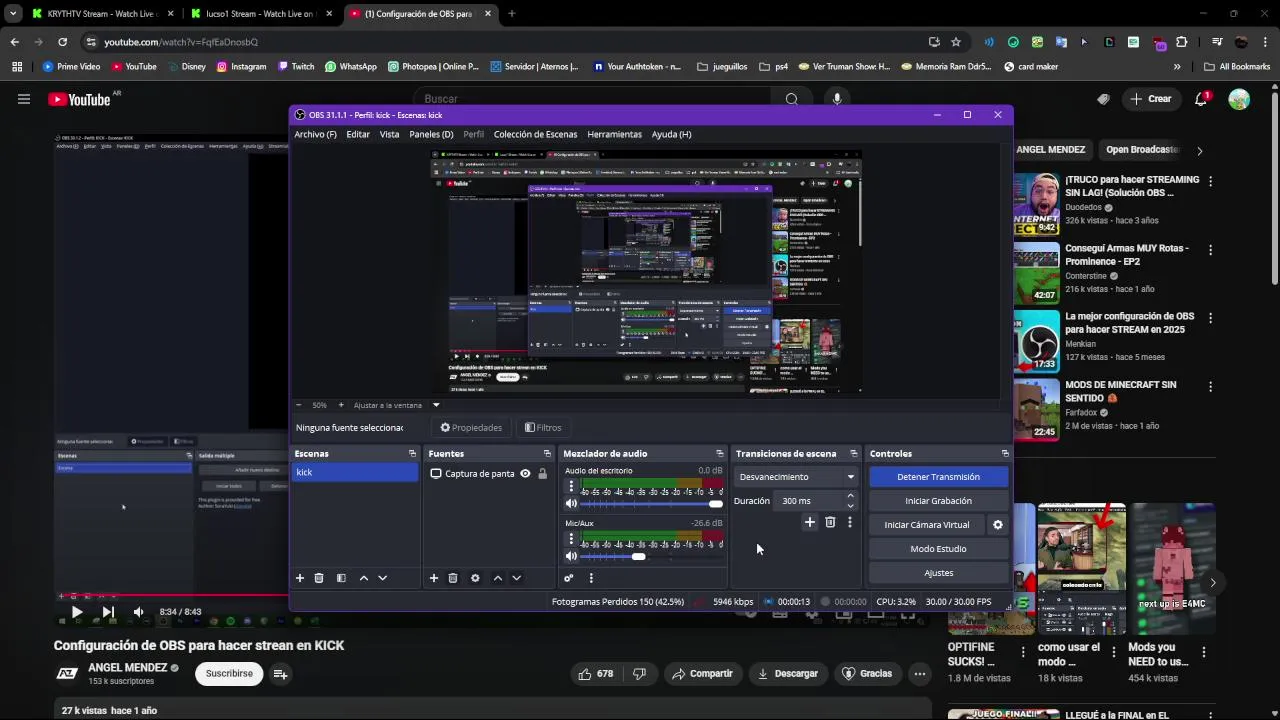Switch to the KRYTHTV Stream browser tab
1280x720 pixels.
click(100, 14)
